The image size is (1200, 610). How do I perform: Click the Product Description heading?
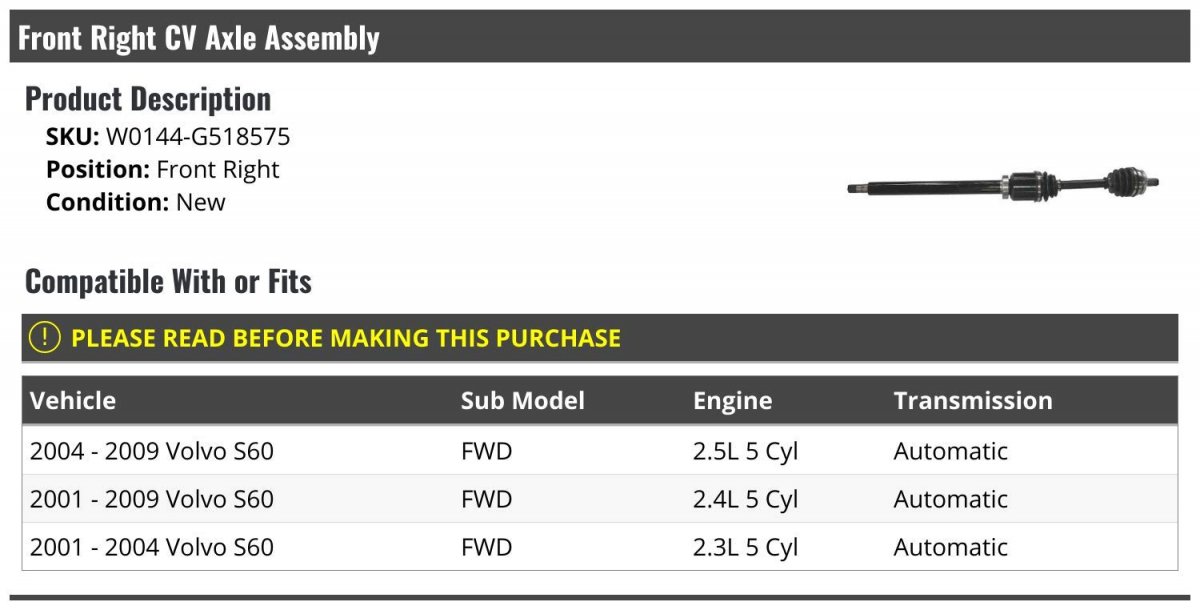coord(148,99)
